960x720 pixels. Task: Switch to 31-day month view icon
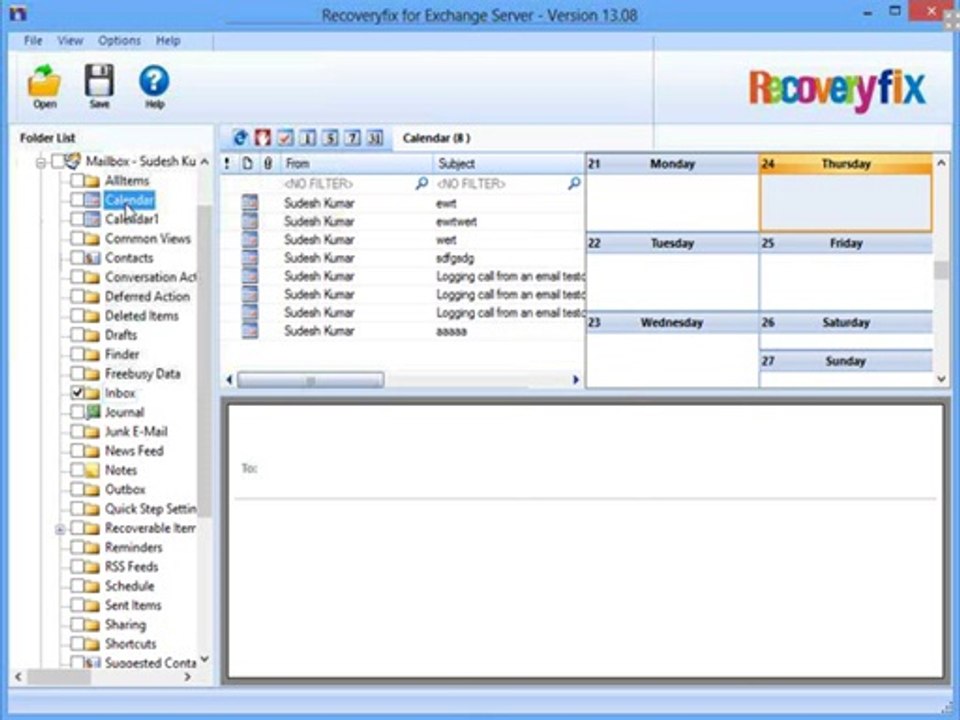374,138
